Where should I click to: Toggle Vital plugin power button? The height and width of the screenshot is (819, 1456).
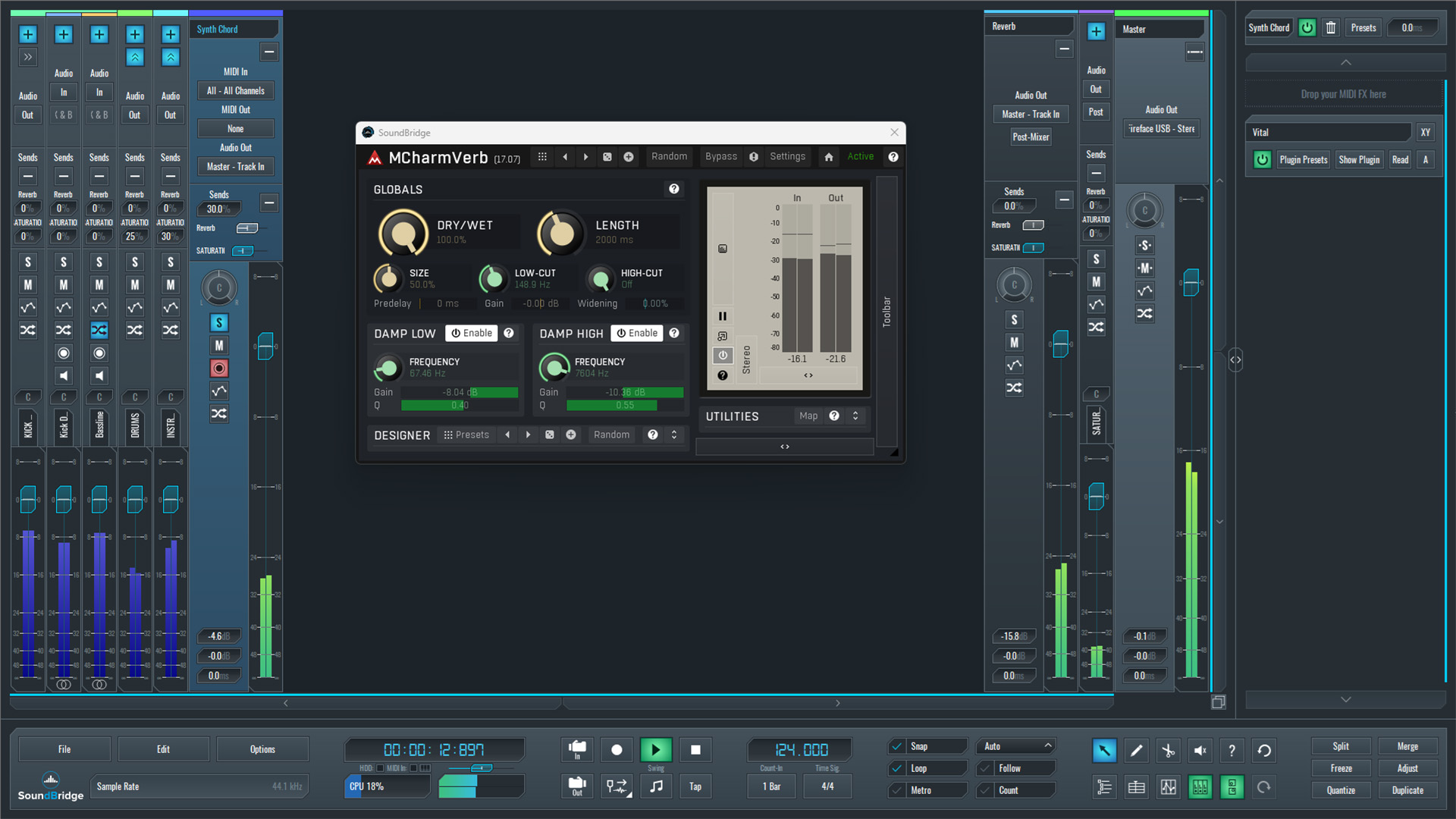1262,160
